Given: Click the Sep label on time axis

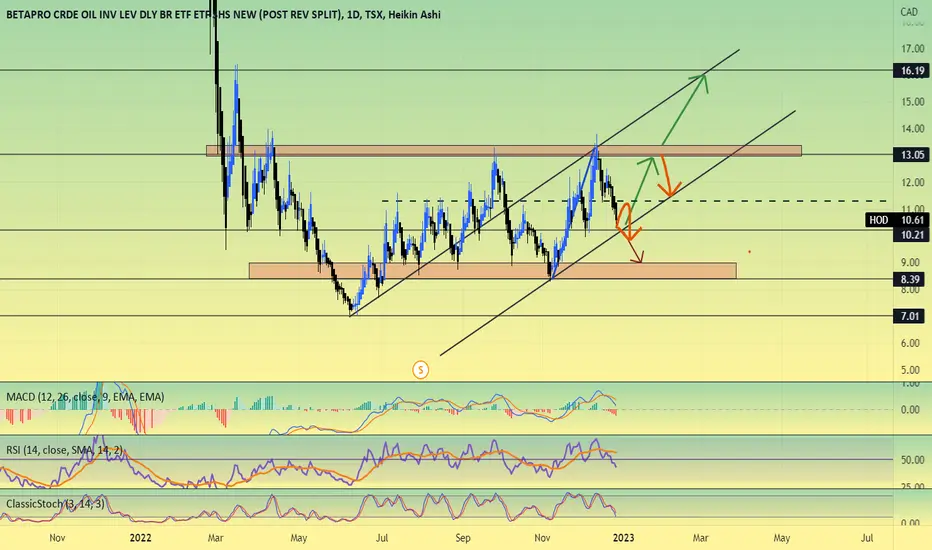Looking at the screenshot, I should 462,538.
